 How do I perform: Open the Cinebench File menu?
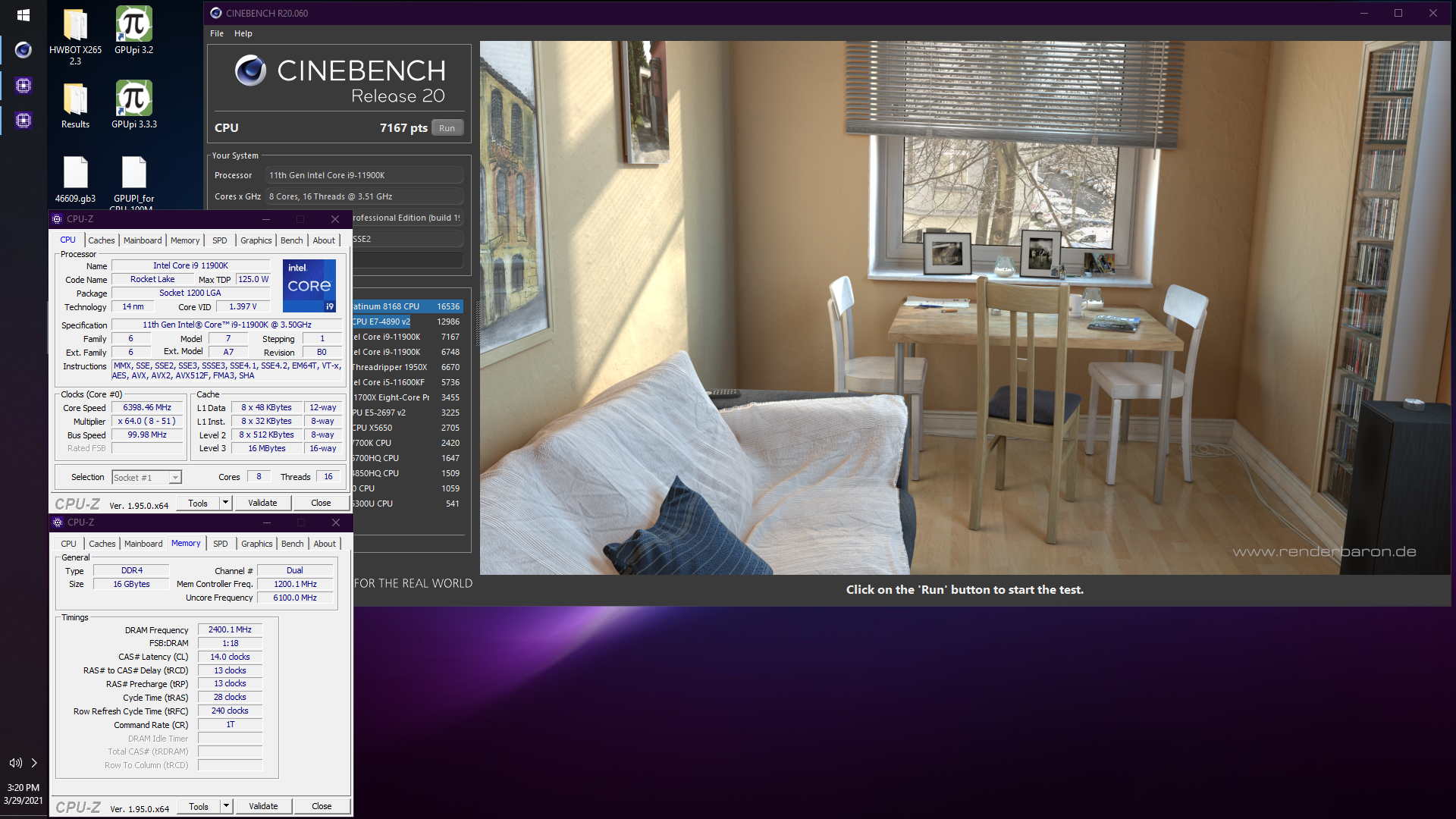pos(217,33)
